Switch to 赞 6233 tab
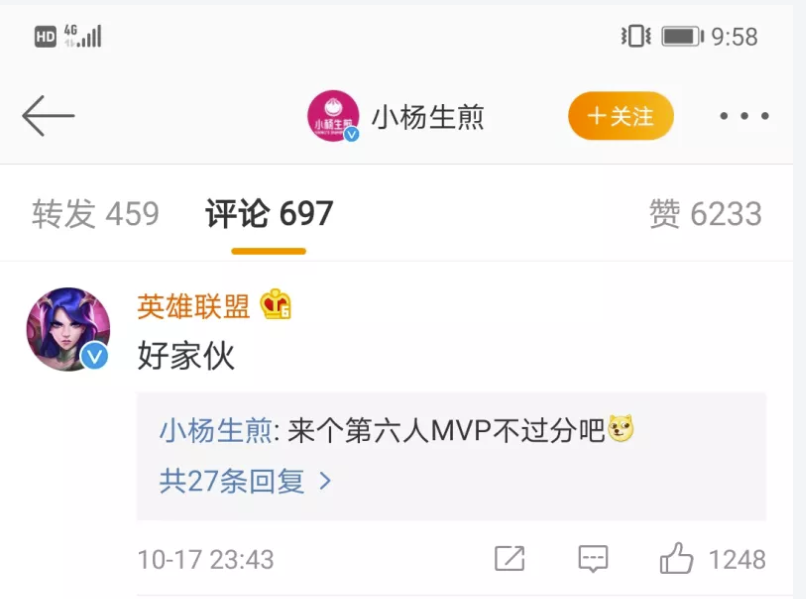Viewport: 806px width, 599px height. [x=705, y=213]
